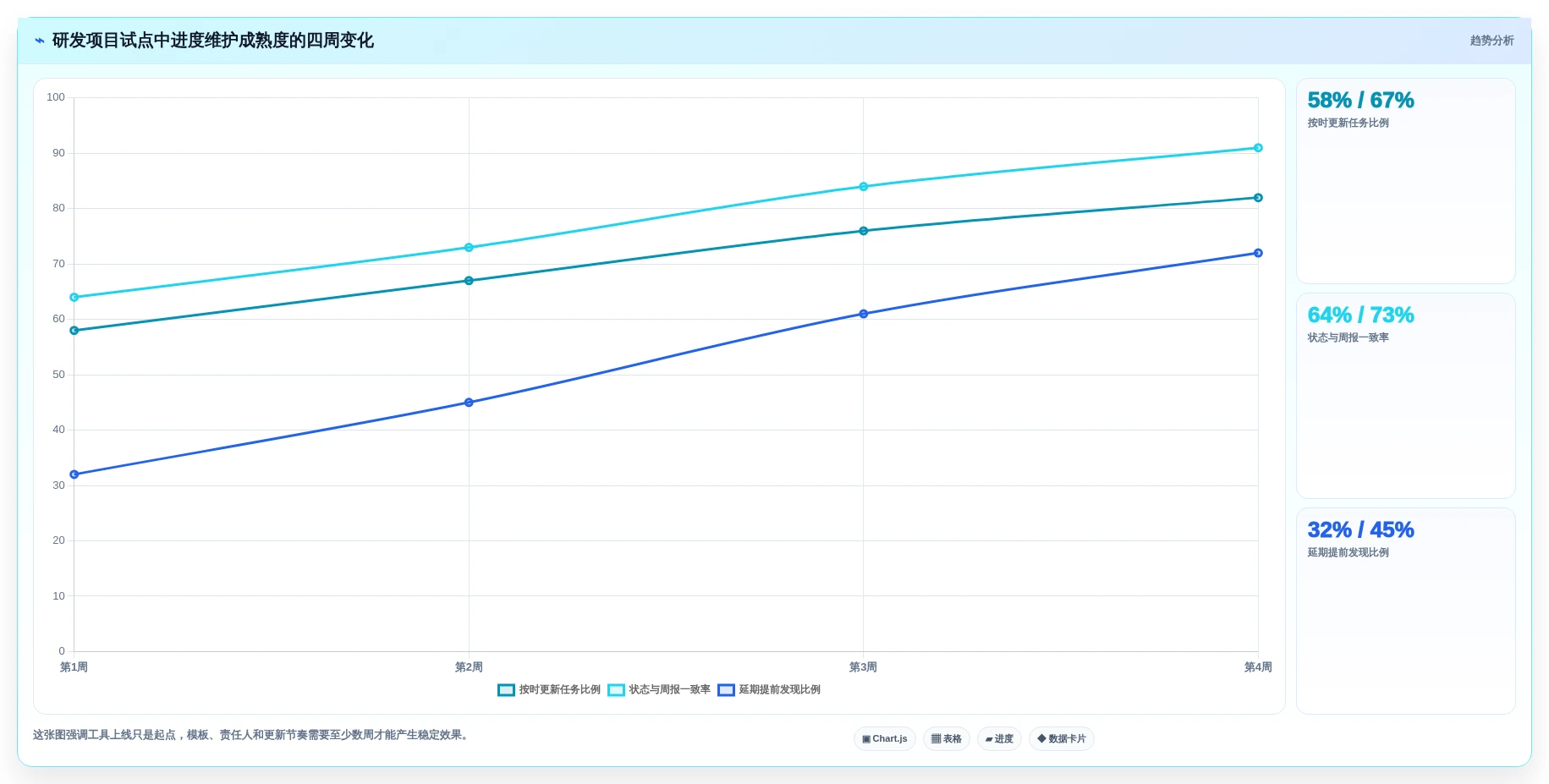Click the 50 y-axis label

pos(58,375)
